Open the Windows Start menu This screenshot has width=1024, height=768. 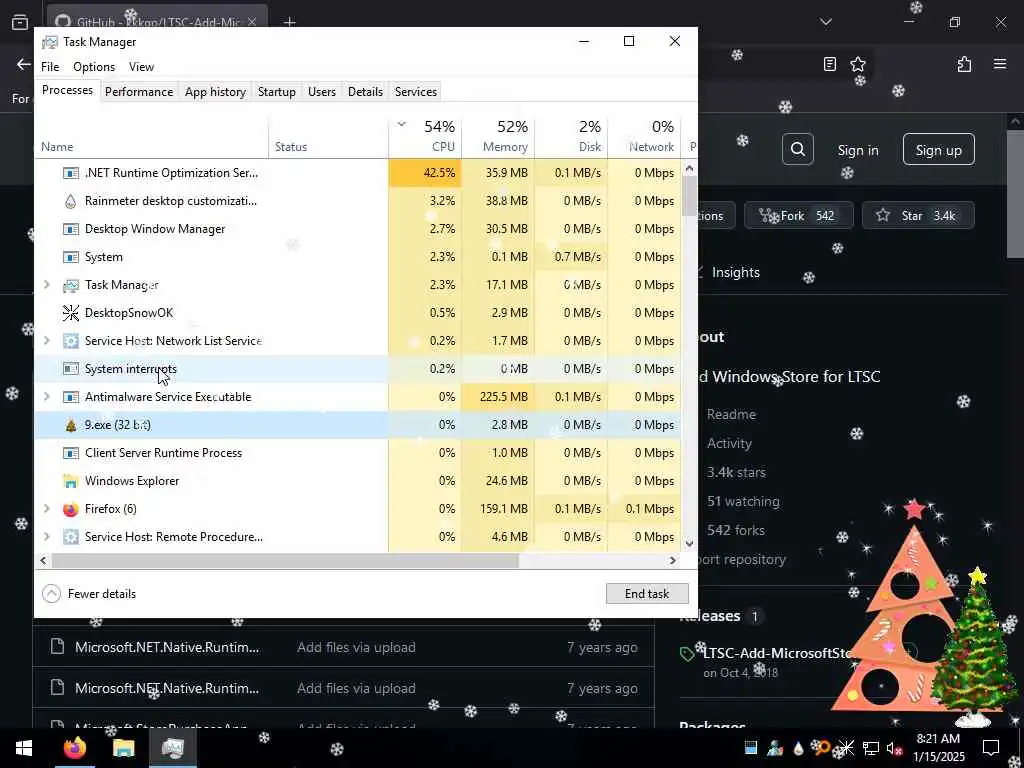click(x=24, y=748)
